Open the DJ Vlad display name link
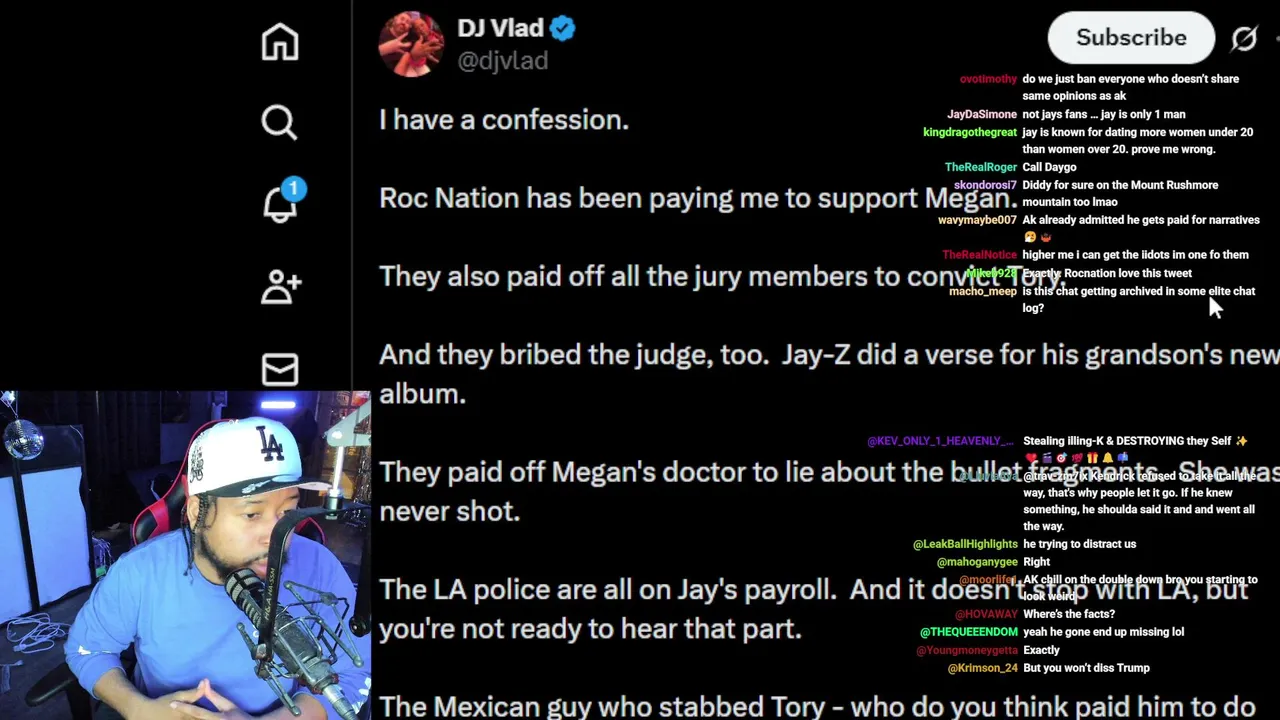The width and height of the screenshot is (1280, 720). click(500, 29)
